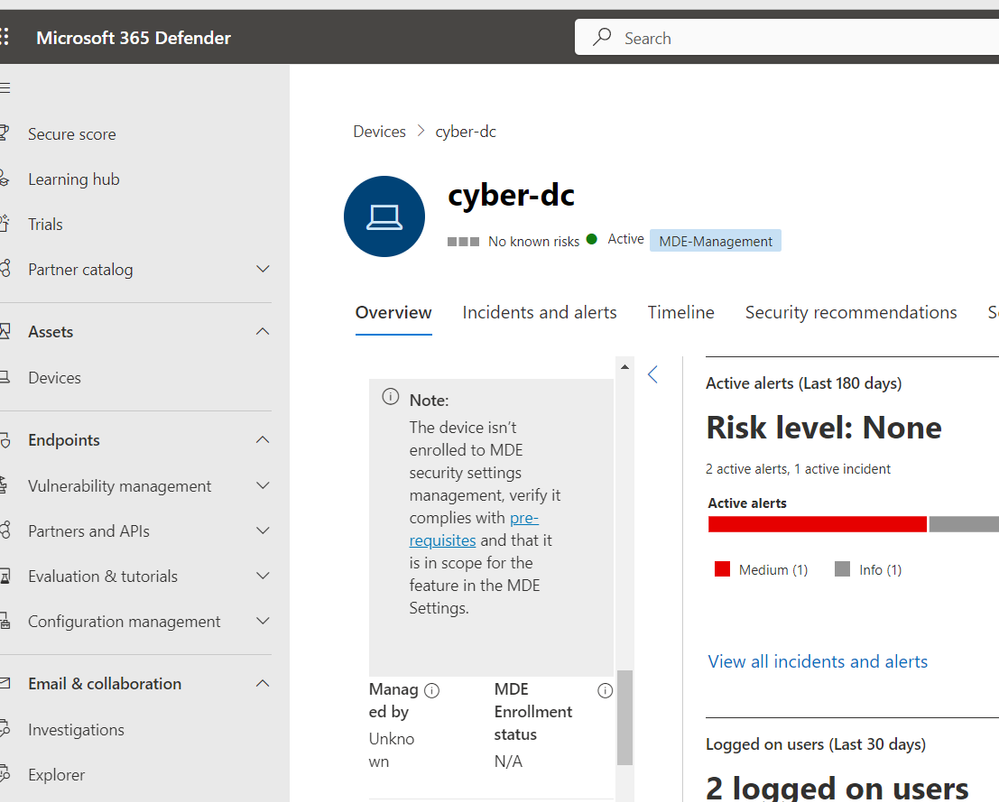Click the Devices laptop icon in sidebar
The height and width of the screenshot is (802, 999).
click(4, 377)
